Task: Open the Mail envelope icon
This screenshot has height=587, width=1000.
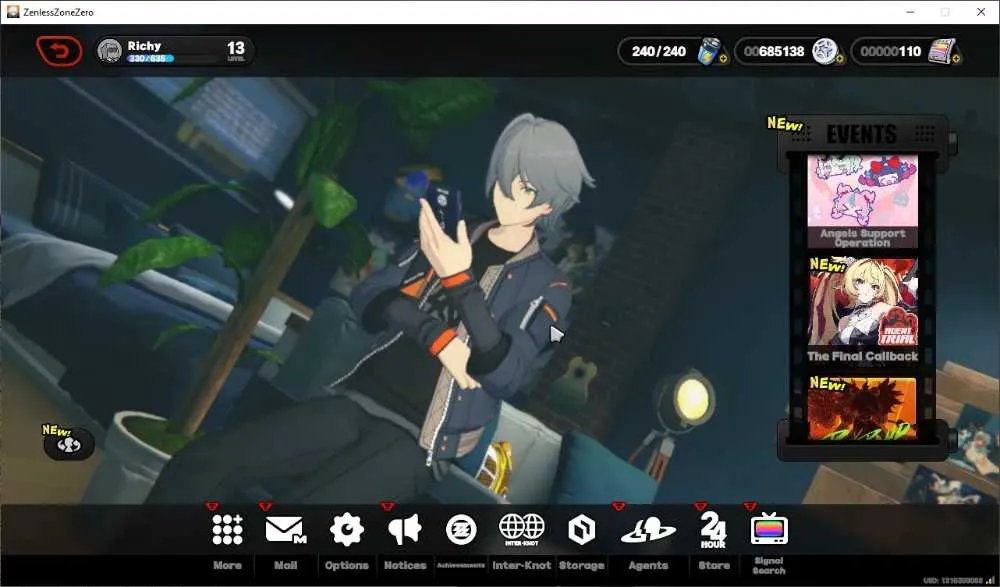Action: point(286,530)
